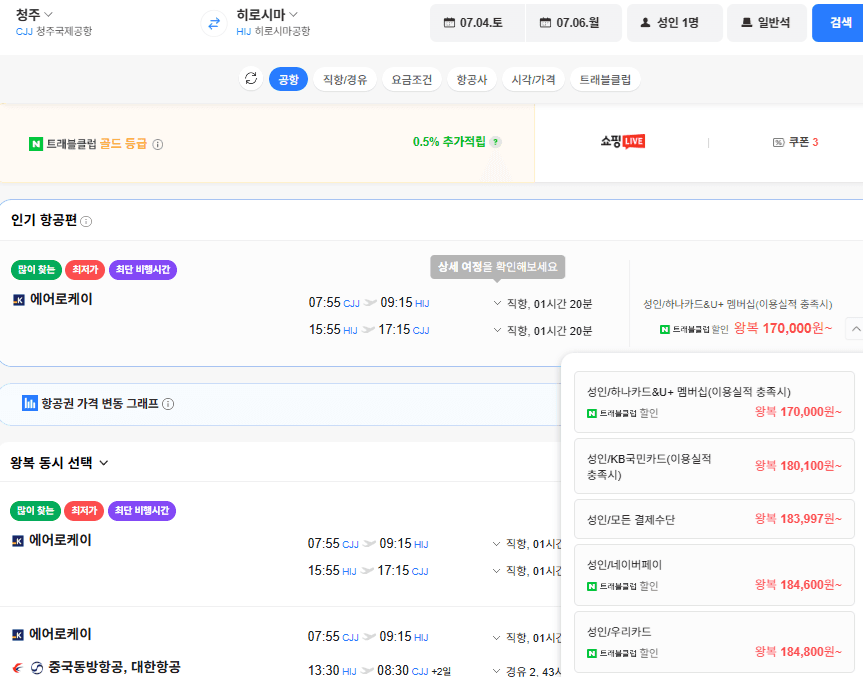Select the 요금조건 filter tab
This screenshot has height=677, width=863.
tap(412, 79)
